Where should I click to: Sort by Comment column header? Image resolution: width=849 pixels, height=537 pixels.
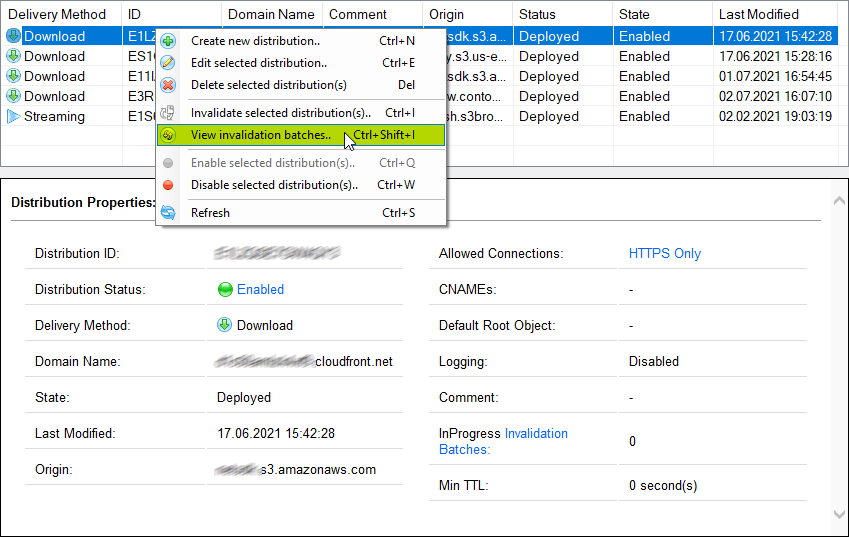coord(373,14)
